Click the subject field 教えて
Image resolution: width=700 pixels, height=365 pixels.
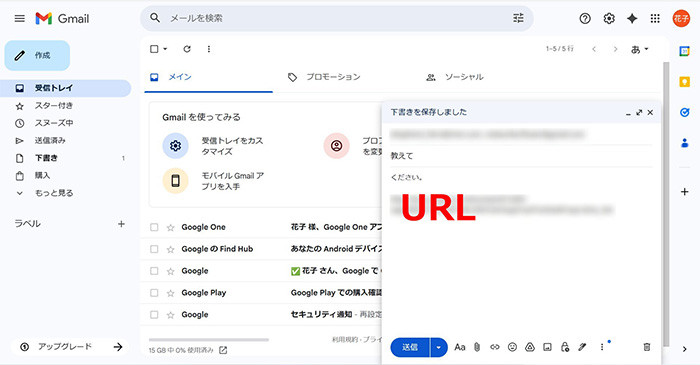pos(521,156)
